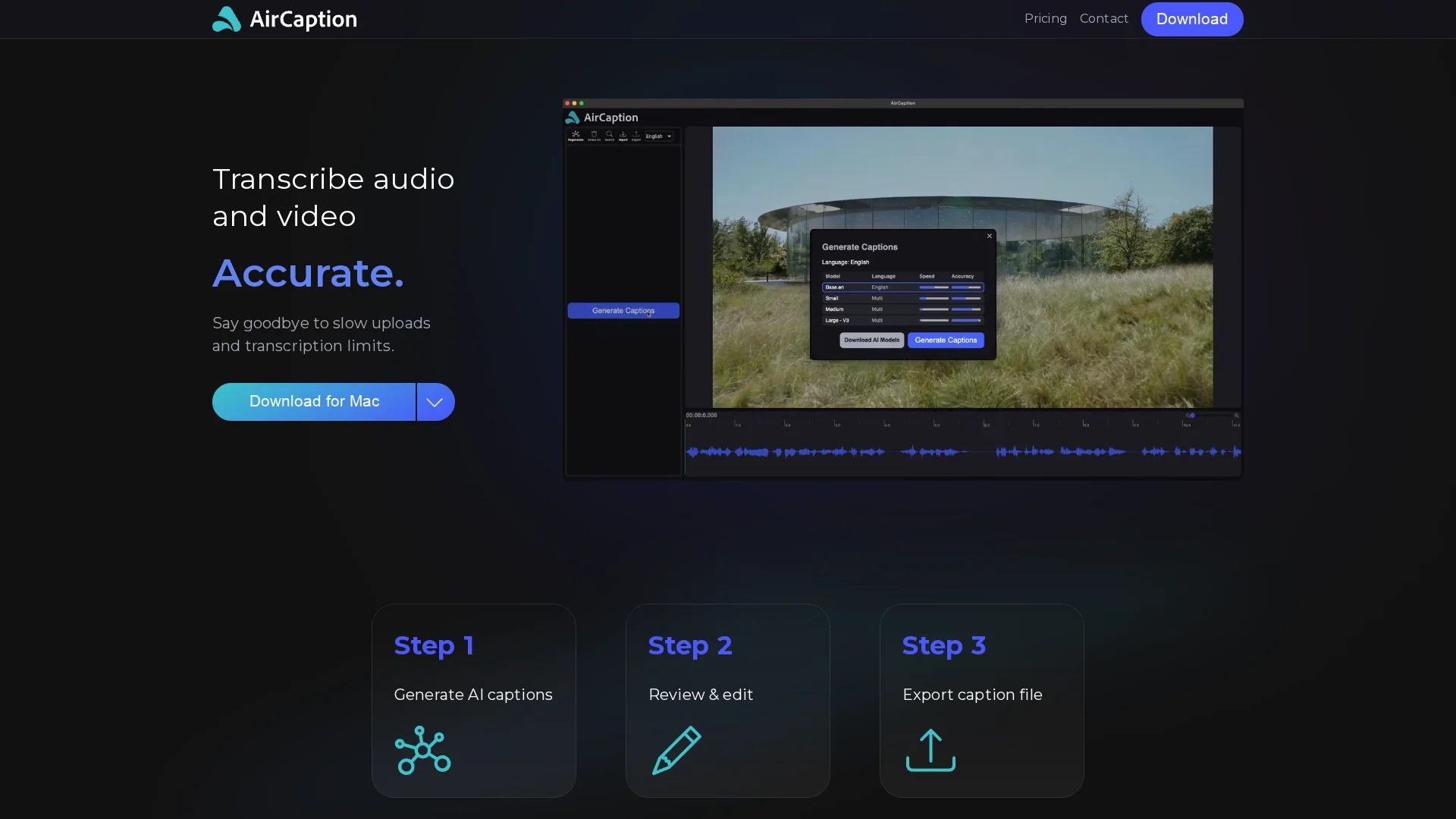Image resolution: width=1456 pixels, height=819 pixels.
Task: Click the upload arrow icon under Step 3
Action: (x=930, y=750)
